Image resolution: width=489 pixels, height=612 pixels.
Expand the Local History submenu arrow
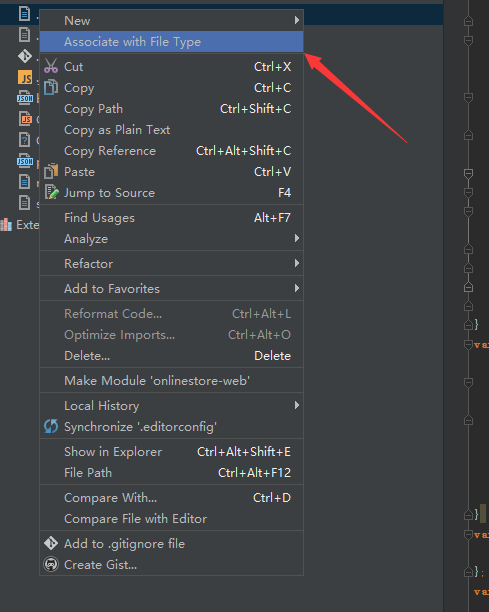(x=297, y=405)
